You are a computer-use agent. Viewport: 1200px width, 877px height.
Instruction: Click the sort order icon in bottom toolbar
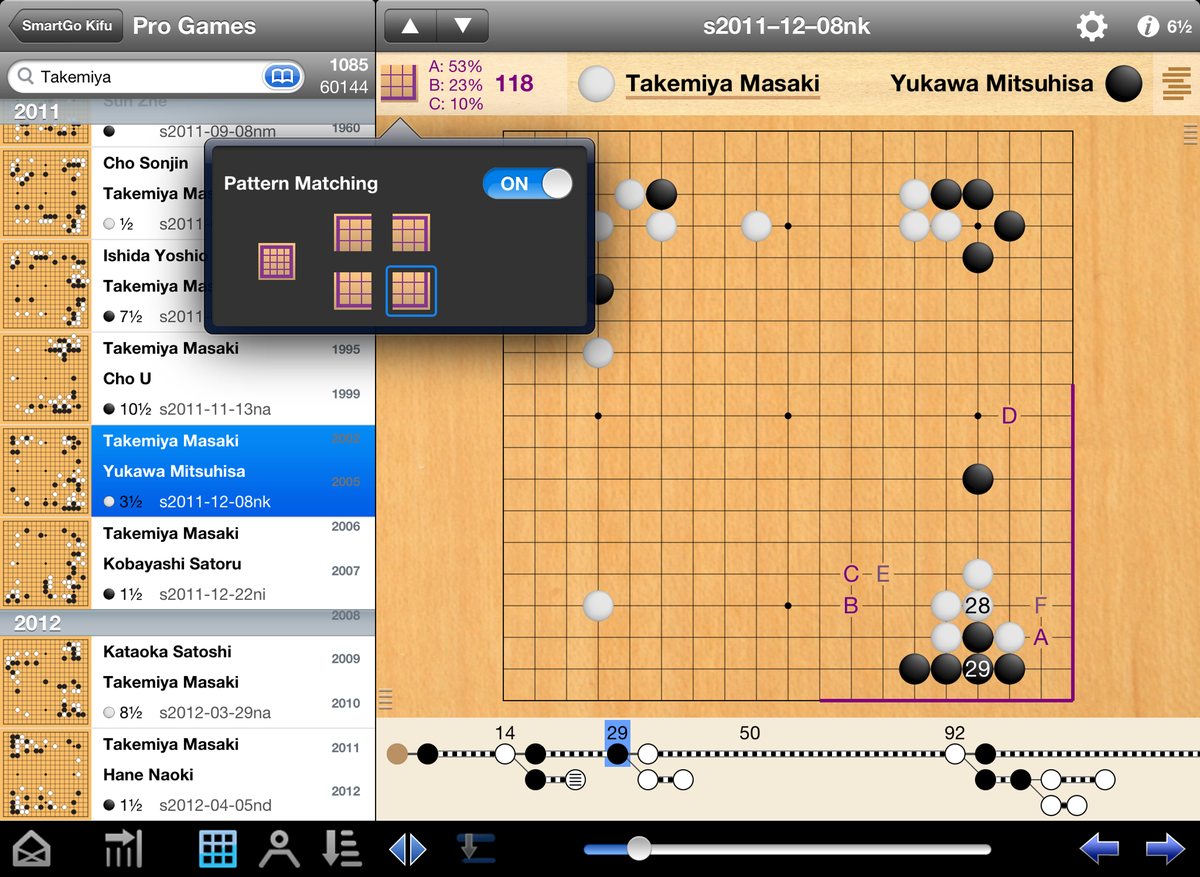pos(341,849)
